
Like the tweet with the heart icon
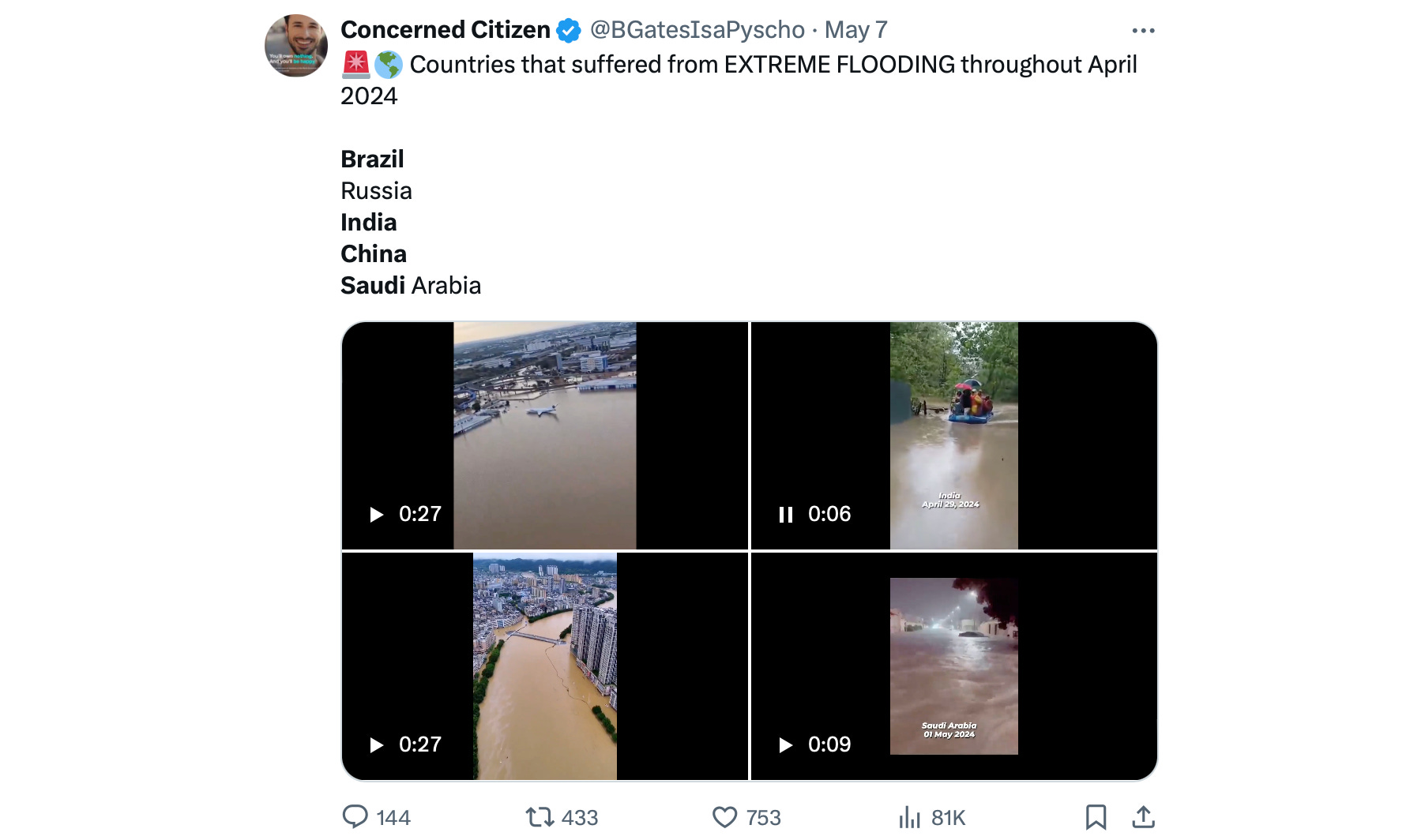pyautogui.click(x=724, y=816)
